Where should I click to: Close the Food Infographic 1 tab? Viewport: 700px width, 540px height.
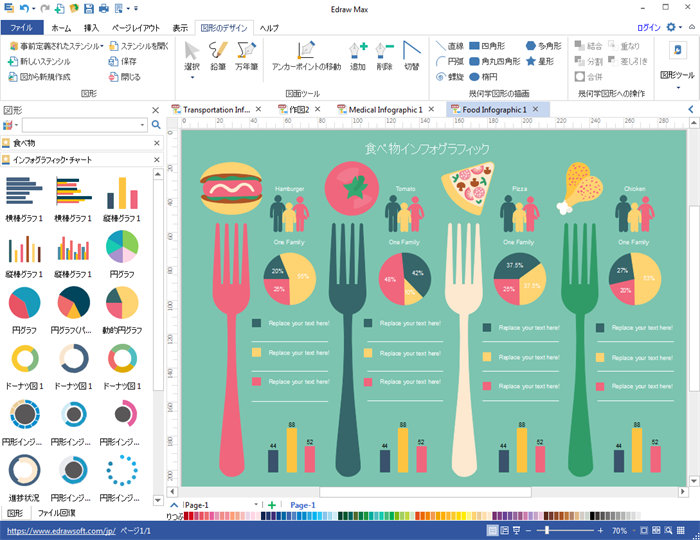point(535,109)
